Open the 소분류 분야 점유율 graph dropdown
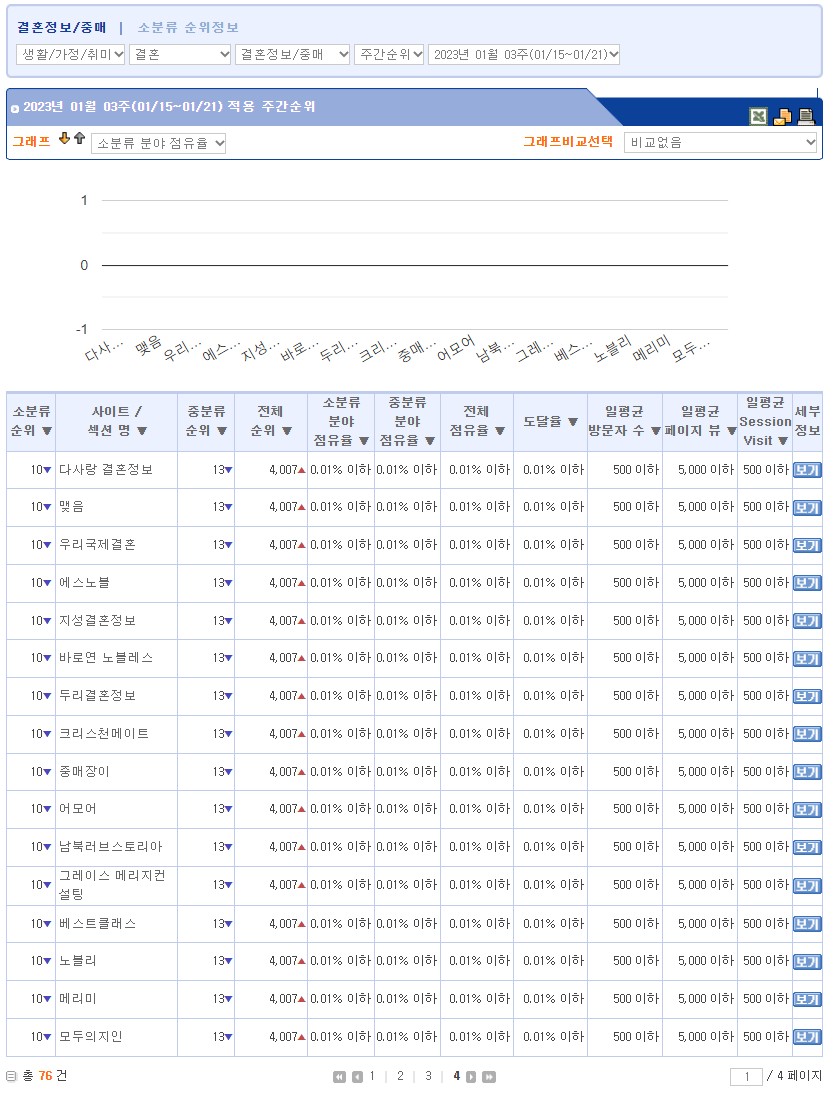Viewport: 833px width, 1110px height. pyautogui.click(x=159, y=143)
